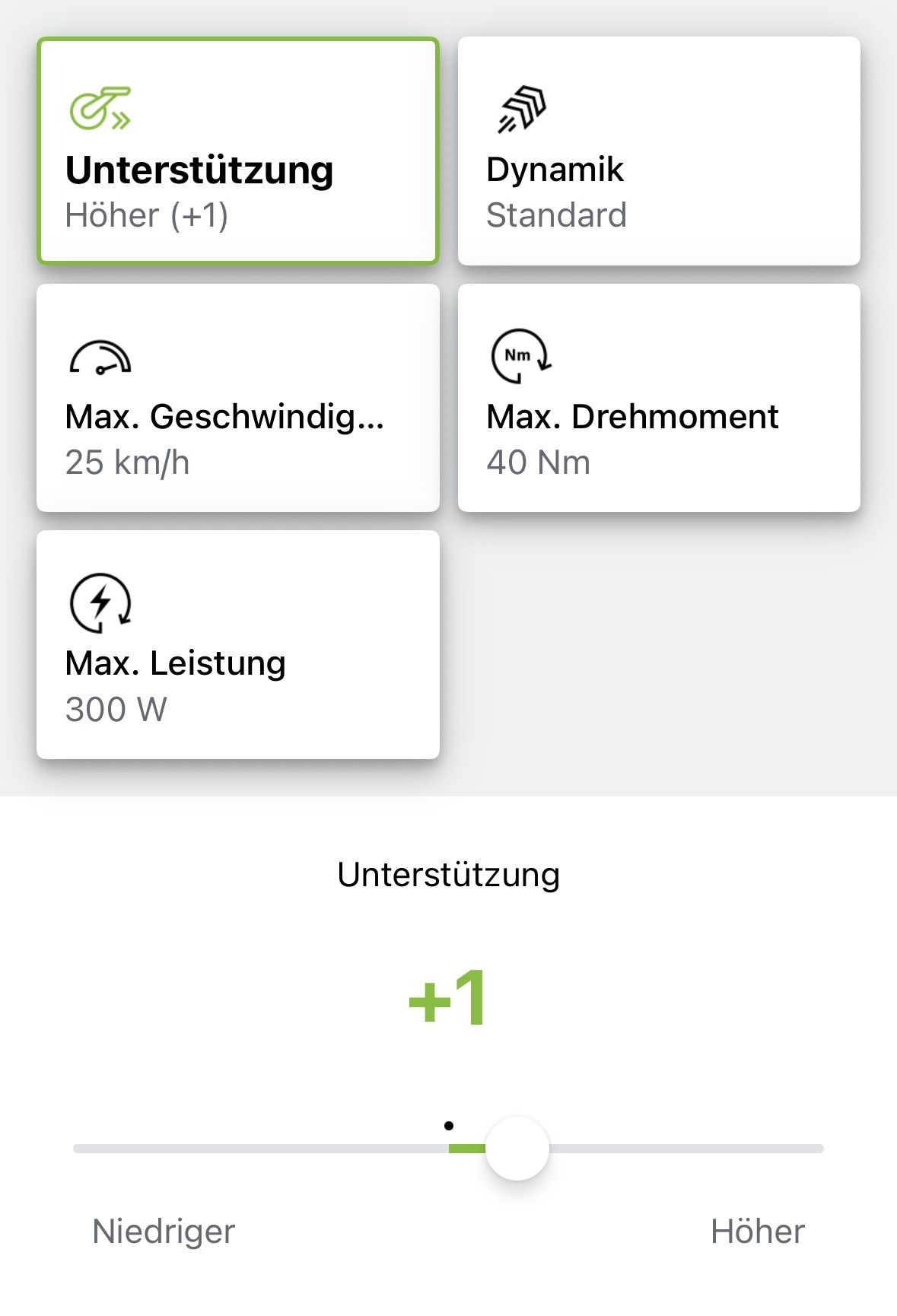Open the Max. Geschwindig... setting label

pyautogui.click(x=224, y=417)
